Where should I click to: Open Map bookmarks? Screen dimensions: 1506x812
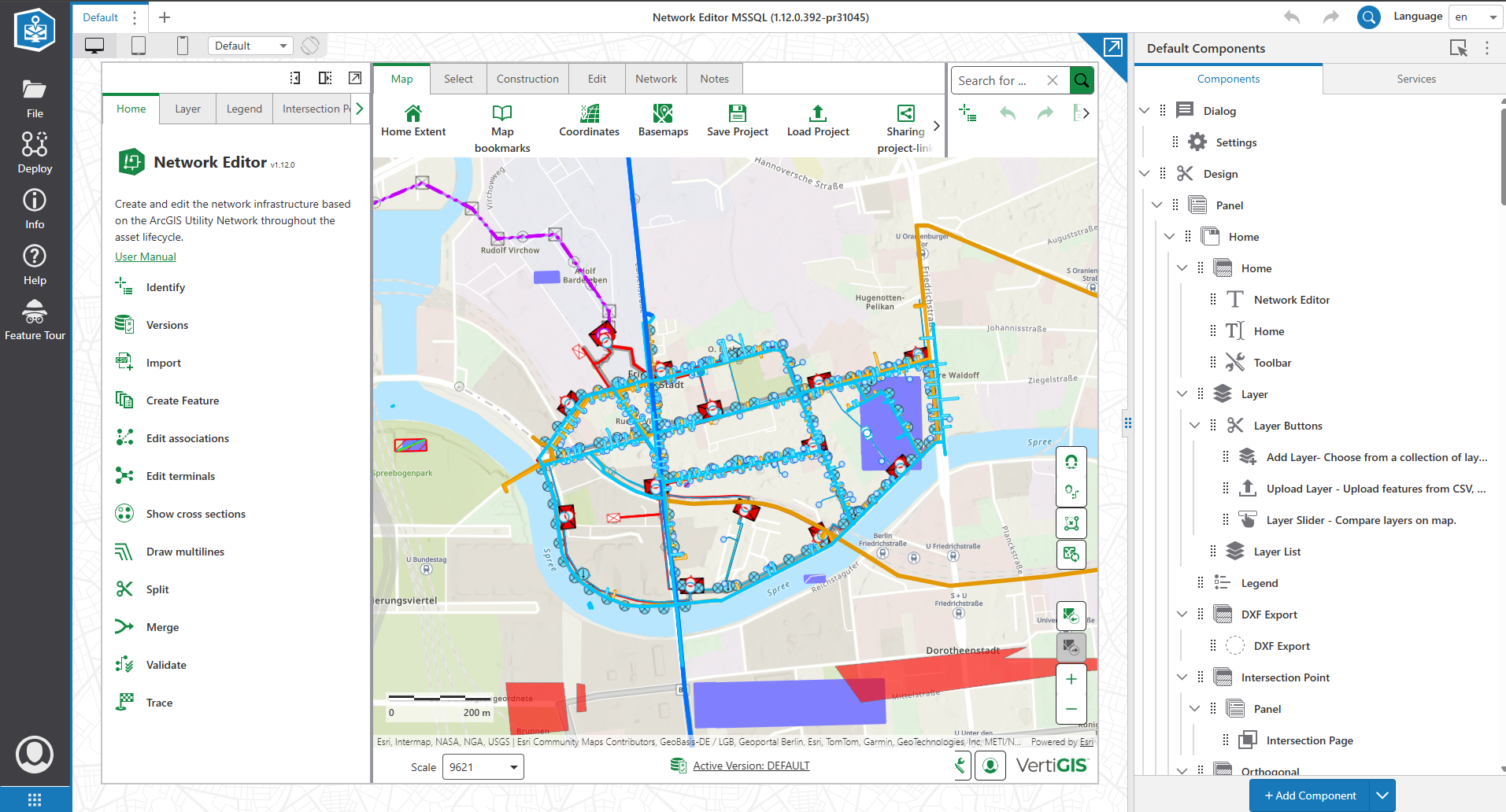click(x=502, y=129)
